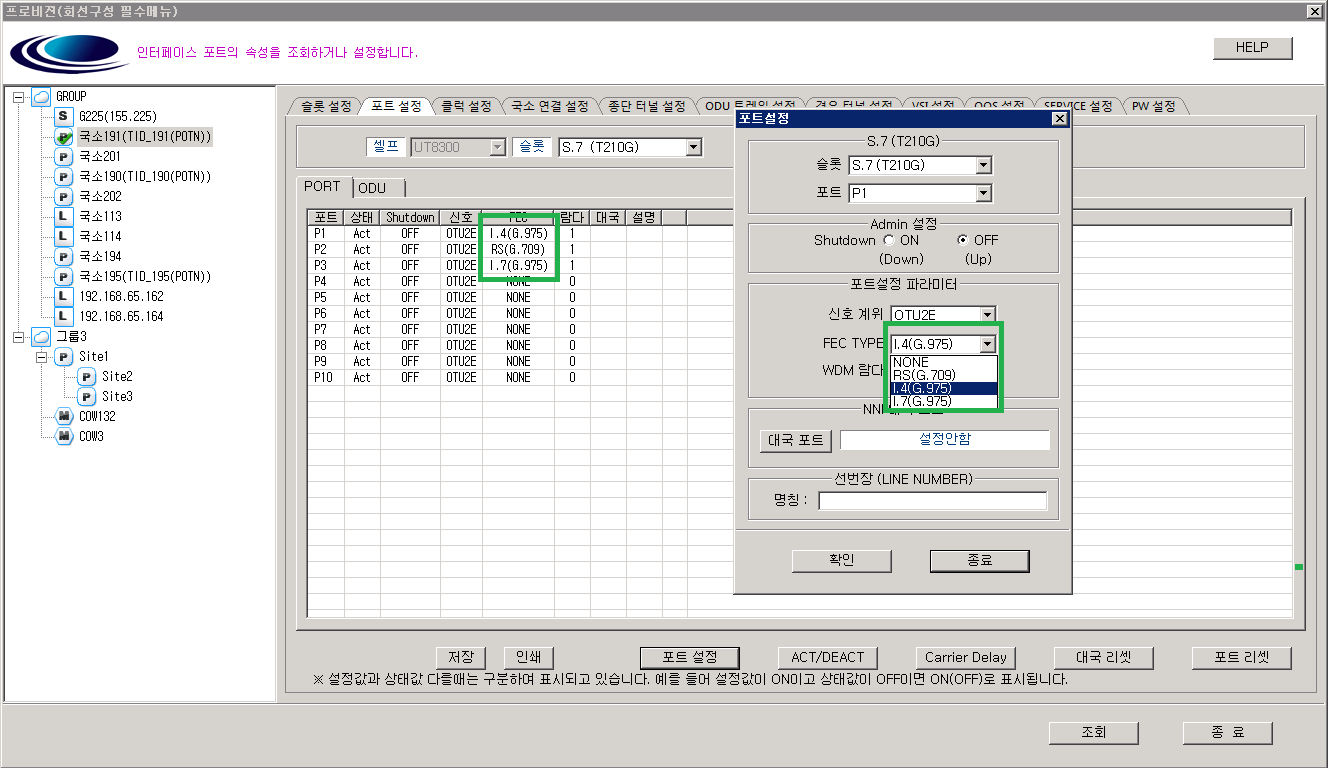The height and width of the screenshot is (768, 1328).
Task: Choose I.7(G.975) in the FEC TYPE list
Action: click(944, 401)
